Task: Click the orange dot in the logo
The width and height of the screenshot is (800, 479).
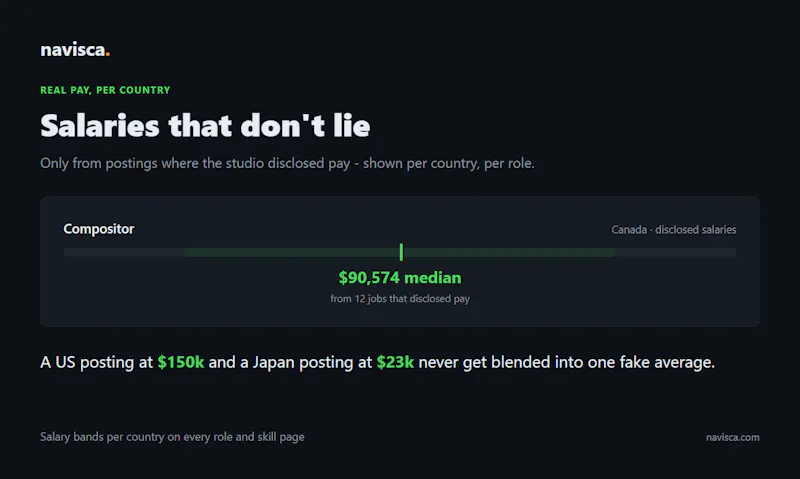Action: click(x=108, y=54)
